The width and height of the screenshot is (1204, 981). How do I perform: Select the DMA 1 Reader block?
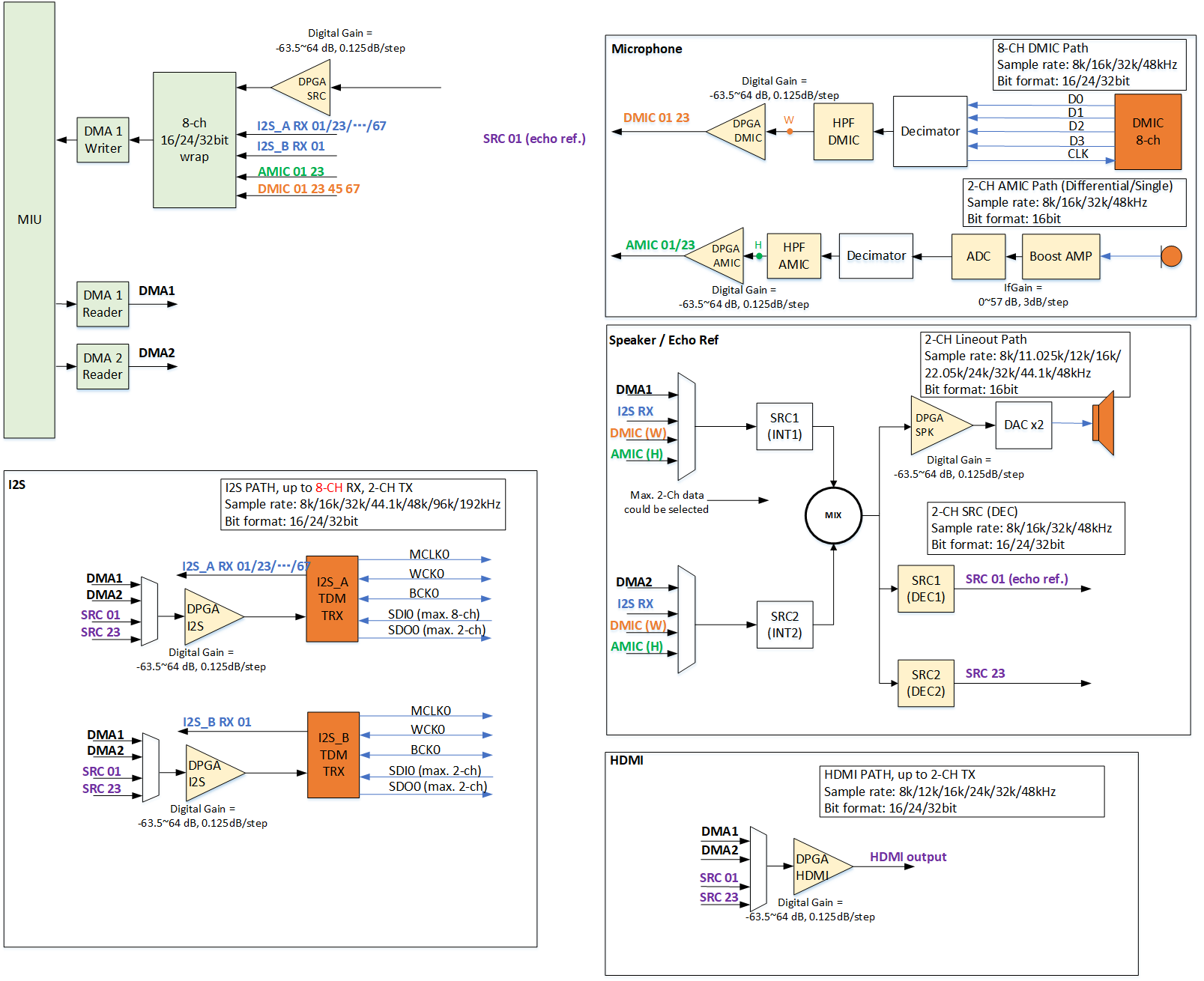103,304
